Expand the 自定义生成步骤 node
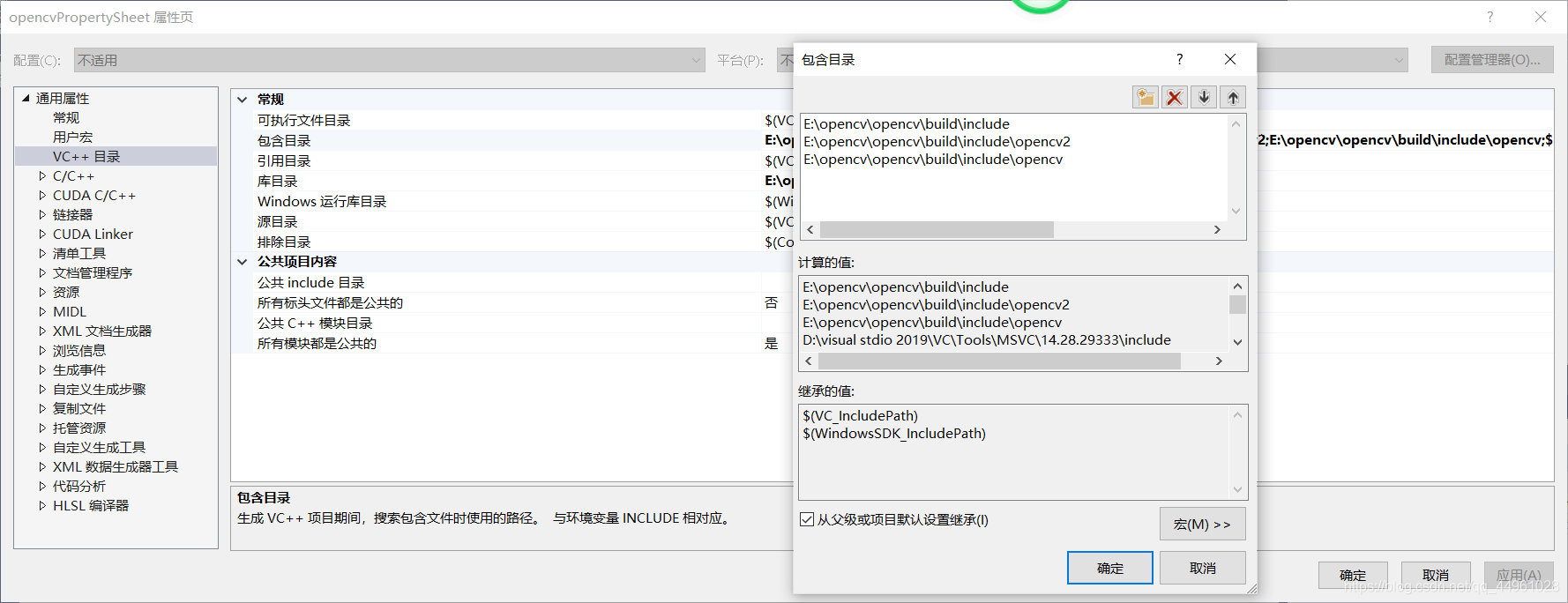This screenshot has height=603, width=1568. tap(42, 389)
